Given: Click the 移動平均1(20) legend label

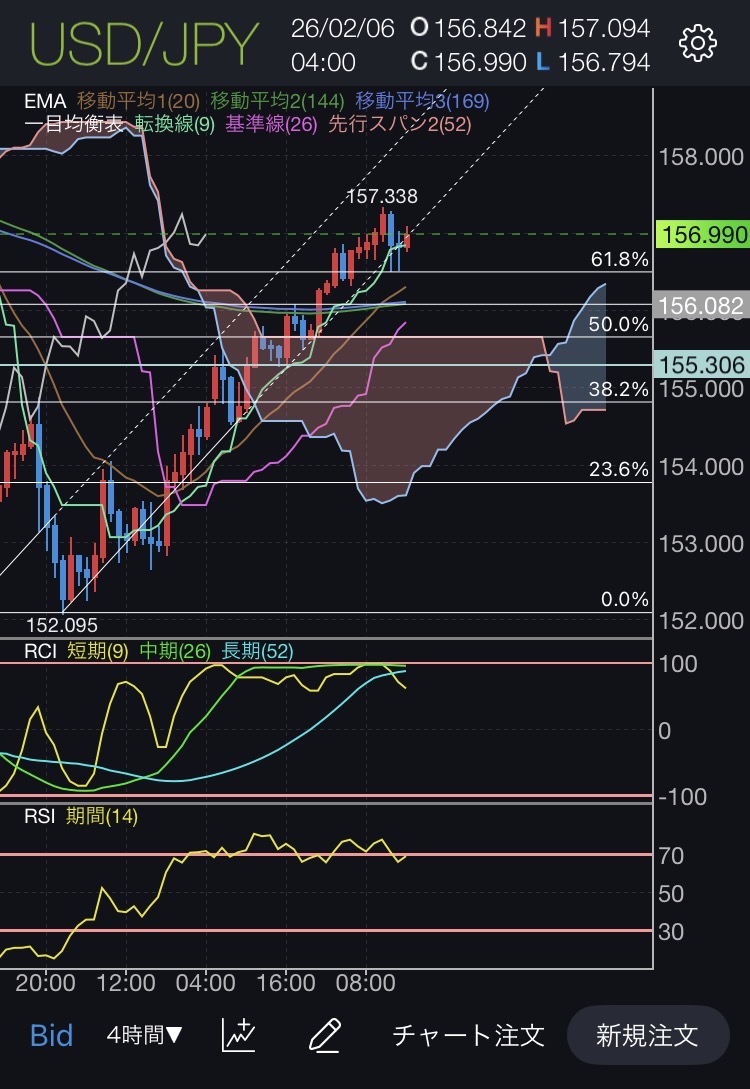Looking at the screenshot, I should click(139, 101).
